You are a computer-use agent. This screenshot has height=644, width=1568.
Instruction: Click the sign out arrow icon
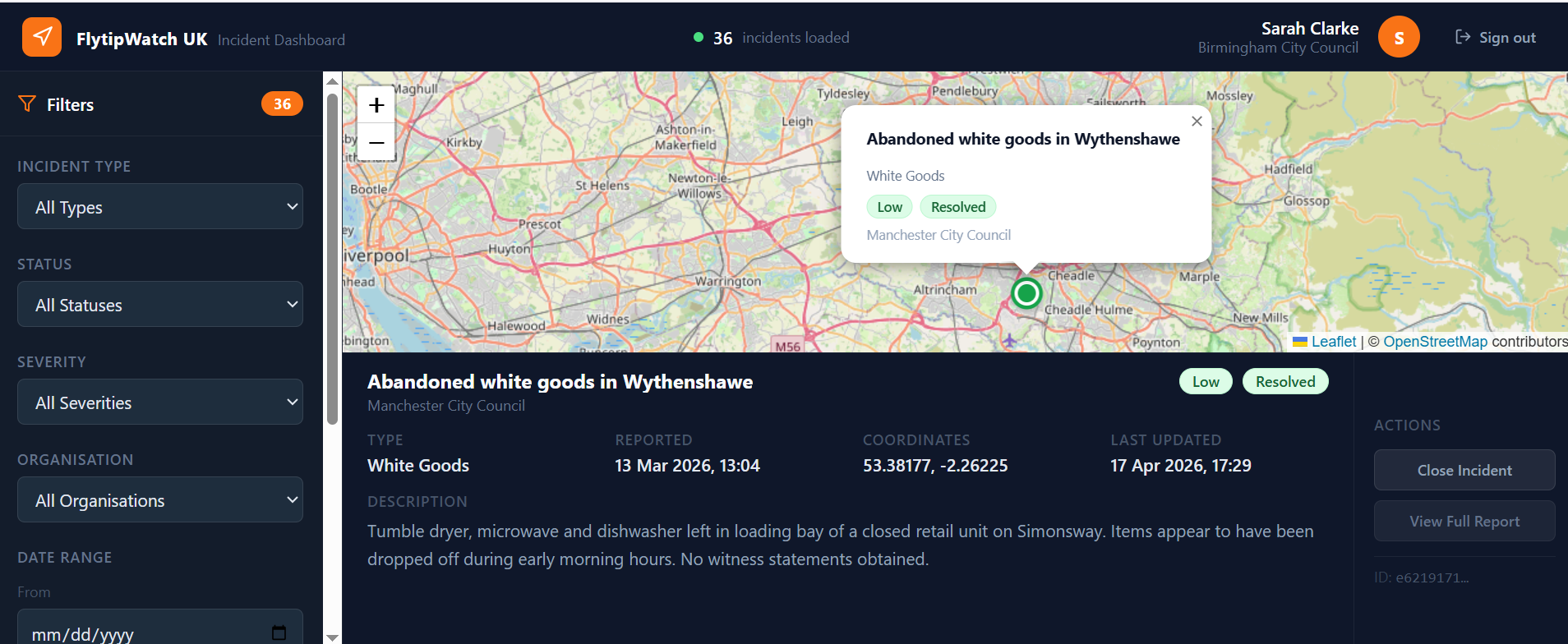(x=1463, y=37)
